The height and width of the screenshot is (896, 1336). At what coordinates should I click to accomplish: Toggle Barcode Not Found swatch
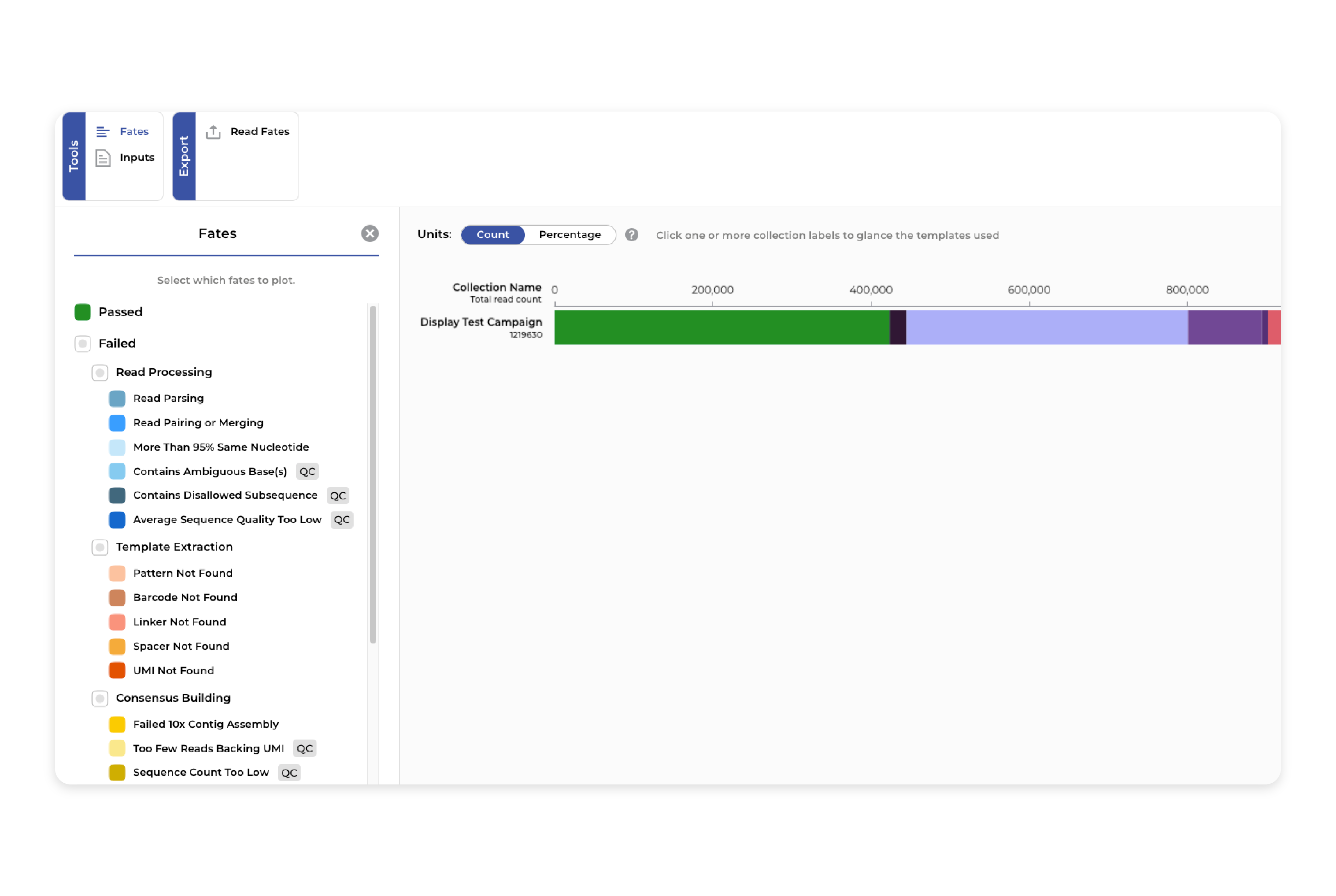point(117,598)
